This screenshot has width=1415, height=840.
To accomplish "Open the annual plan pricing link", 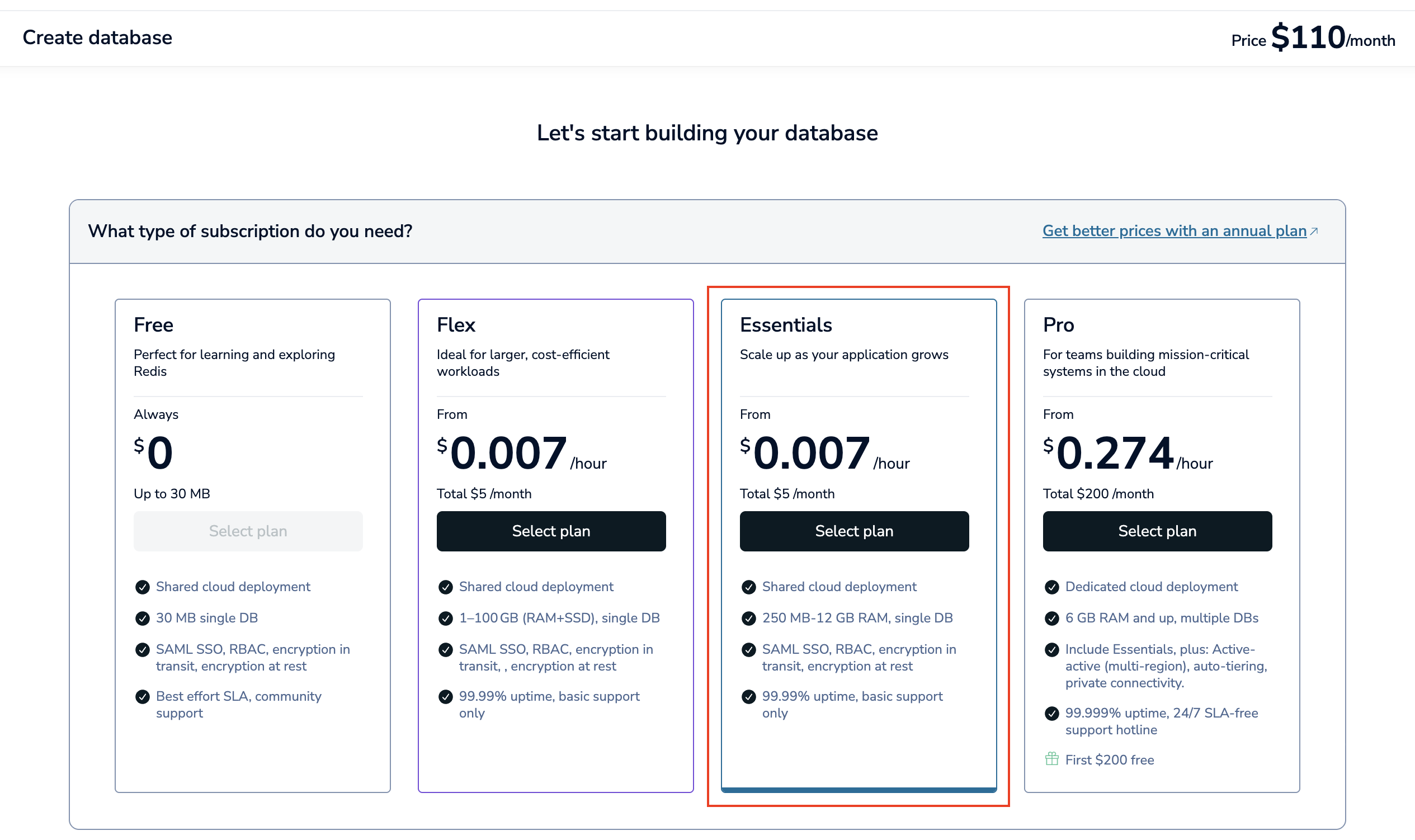I will 1175,231.
